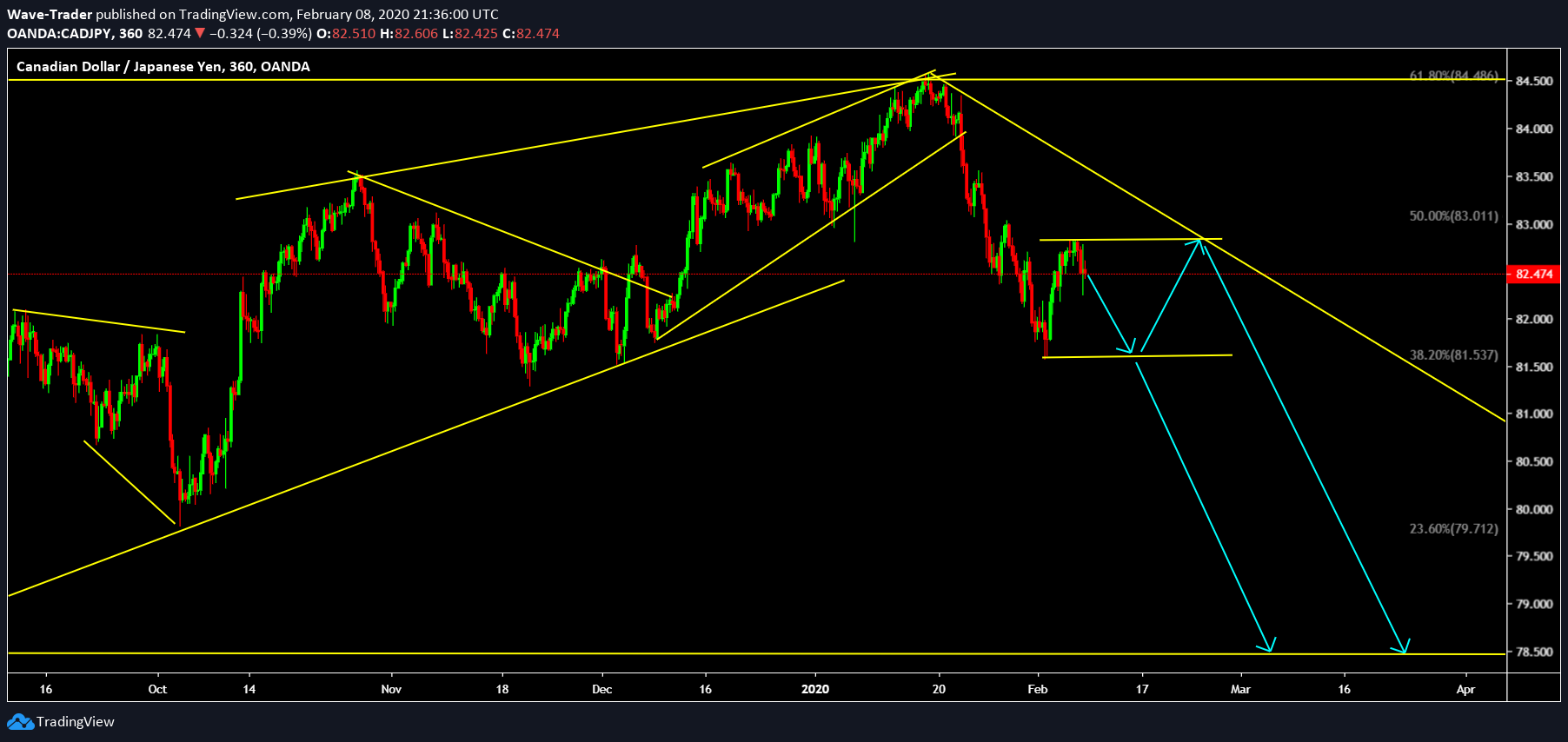Click the change text −0.324 (−0.39%)
The height and width of the screenshot is (742, 1568).
[261, 33]
